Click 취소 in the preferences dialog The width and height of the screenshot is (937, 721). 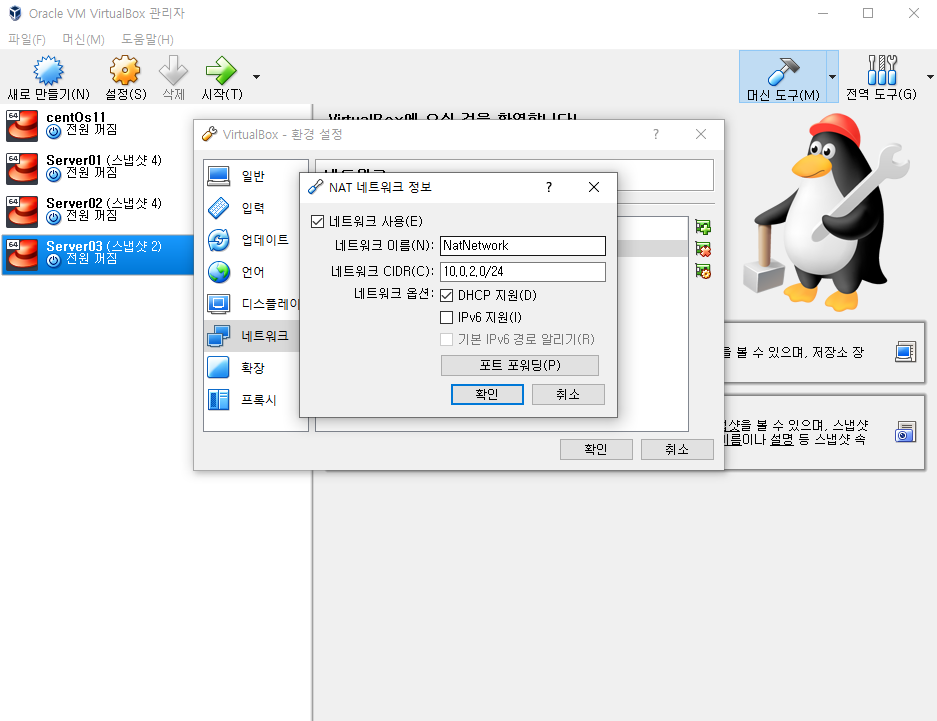pos(677,449)
